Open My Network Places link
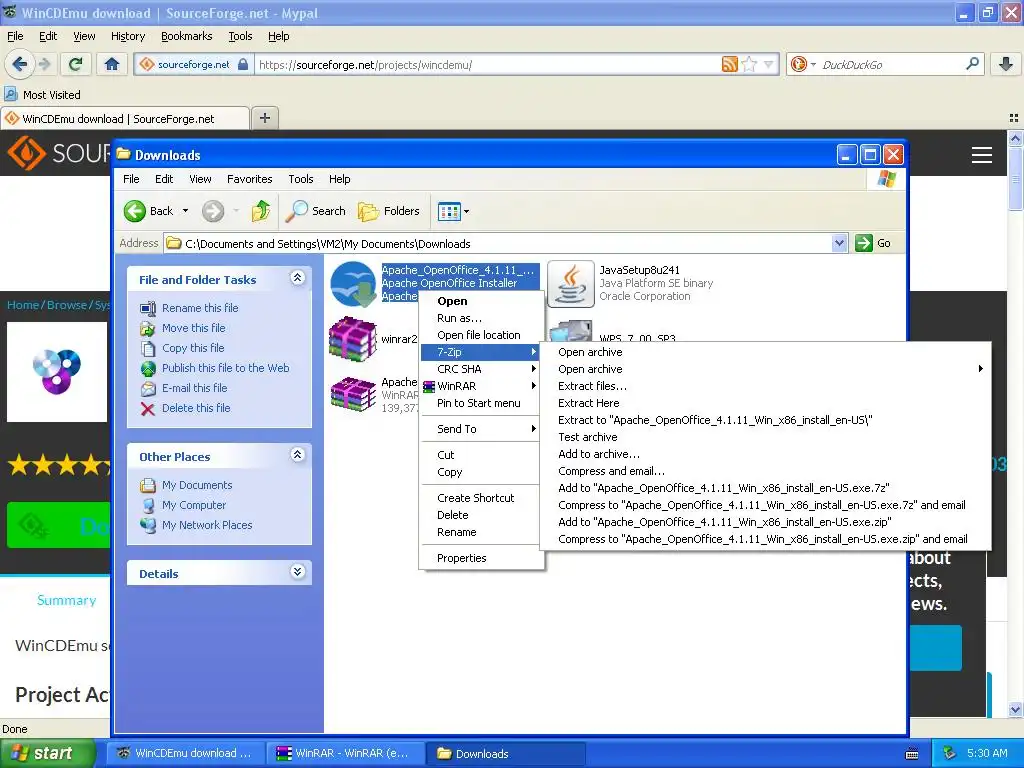The image size is (1024, 768). point(207,525)
